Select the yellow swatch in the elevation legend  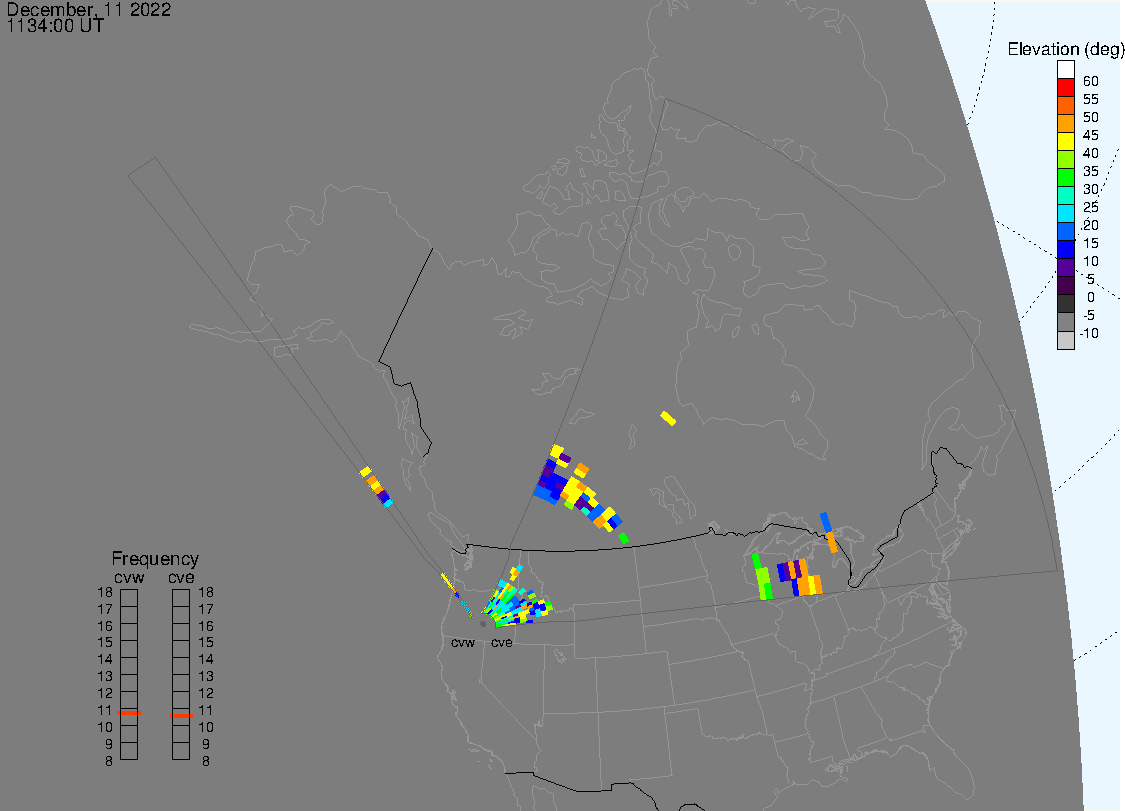[x=1065, y=141]
